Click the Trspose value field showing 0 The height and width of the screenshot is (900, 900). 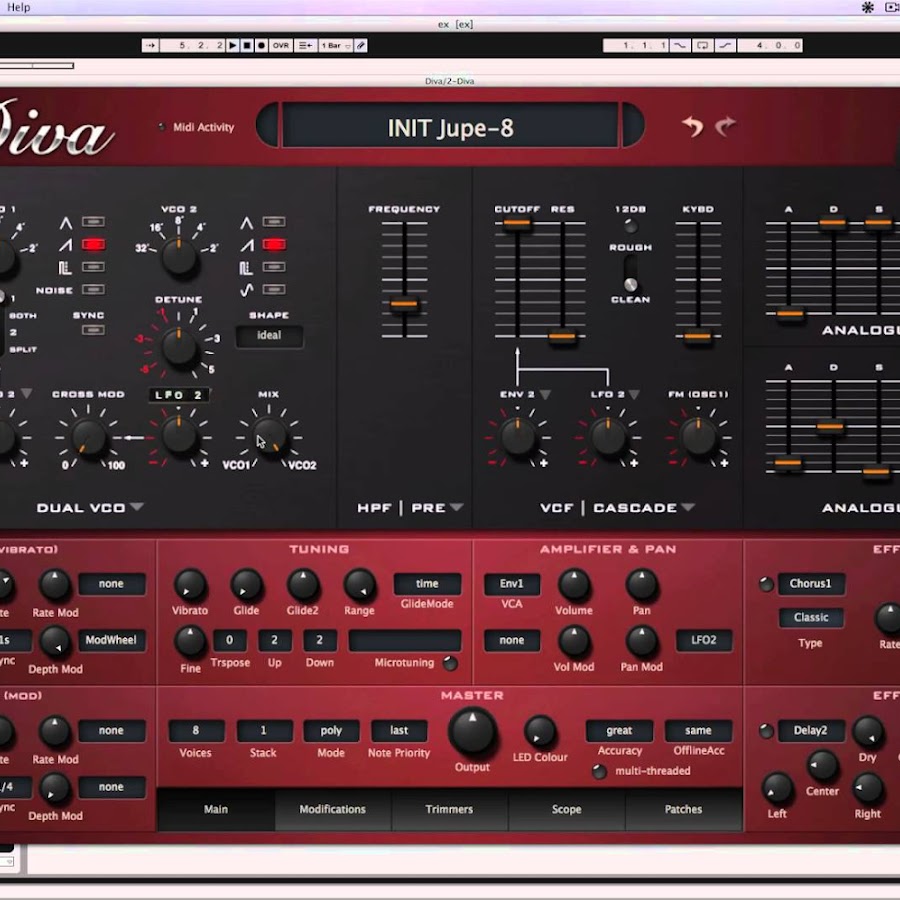point(230,640)
